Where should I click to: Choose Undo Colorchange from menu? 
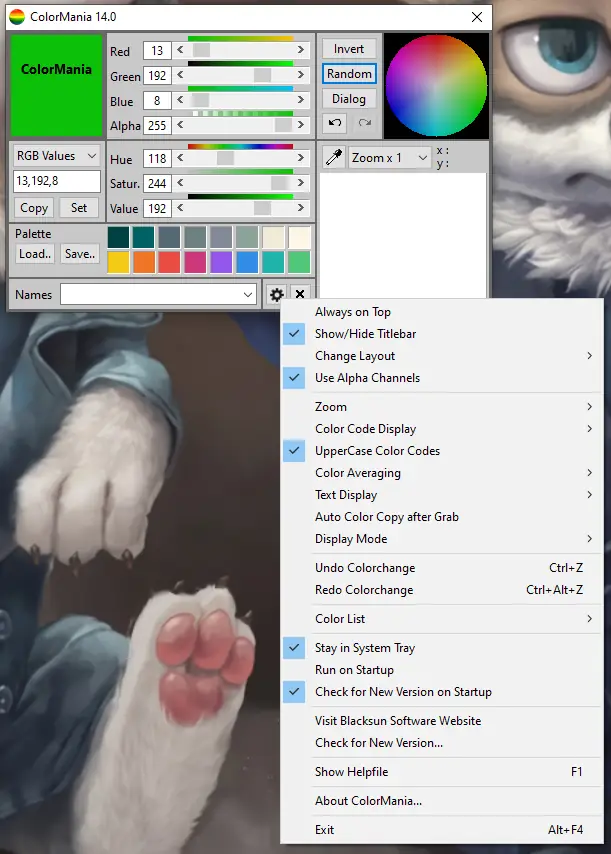pos(442,568)
